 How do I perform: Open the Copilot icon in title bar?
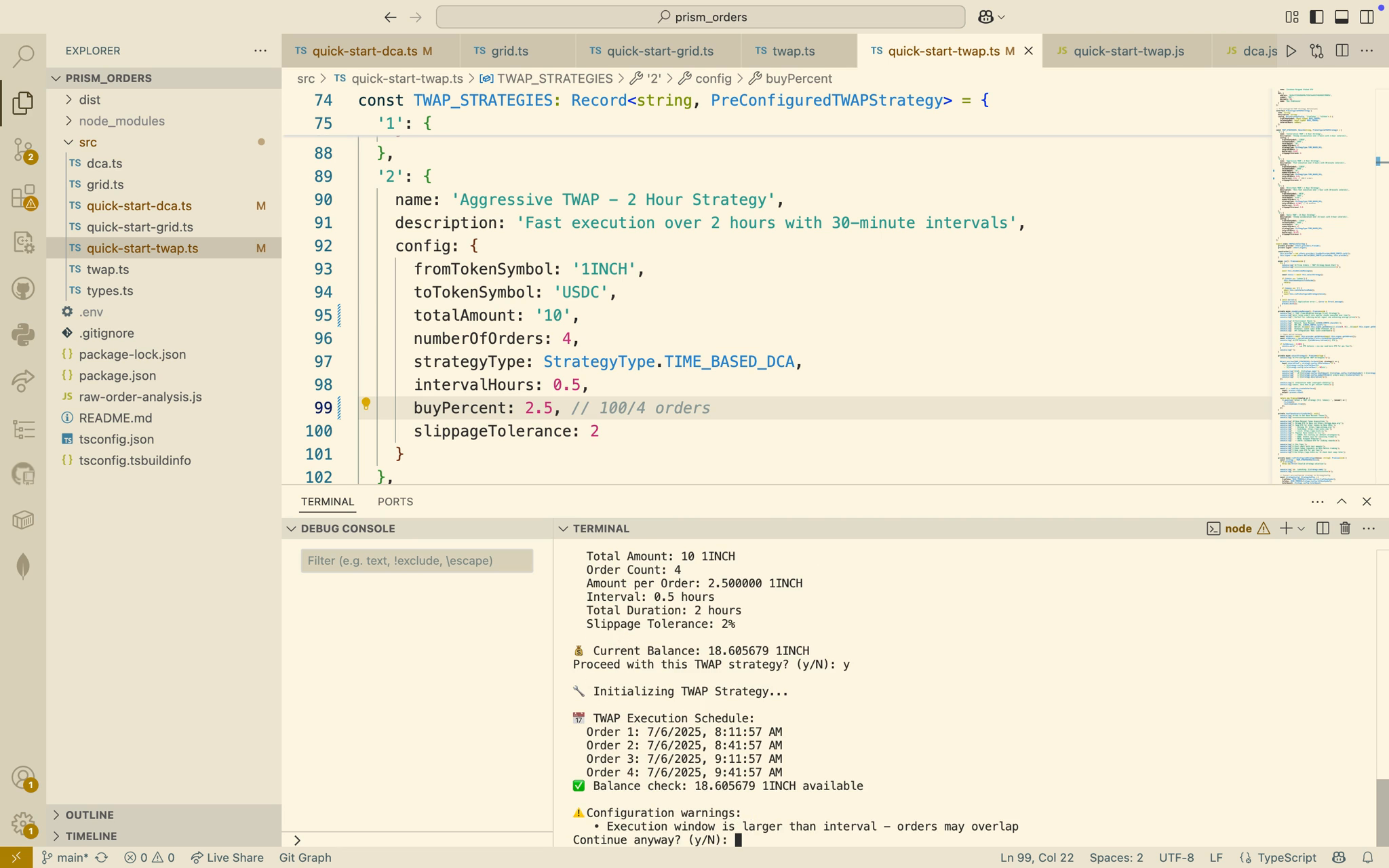tap(985, 17)
